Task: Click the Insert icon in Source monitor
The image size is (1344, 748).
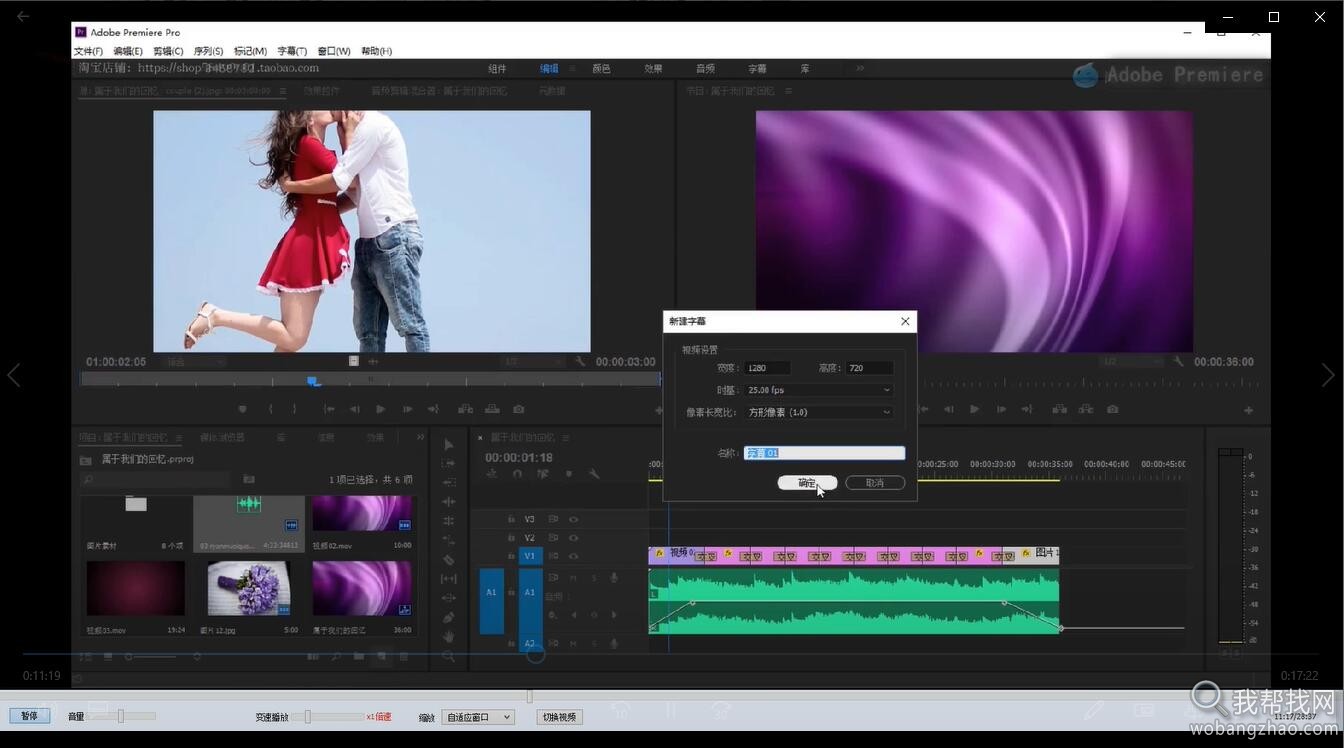Action: click(x=465, y=409)
